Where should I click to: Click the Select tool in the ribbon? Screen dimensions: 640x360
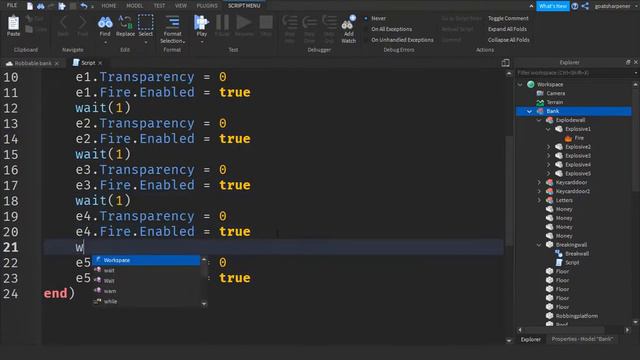pos(145,23)
